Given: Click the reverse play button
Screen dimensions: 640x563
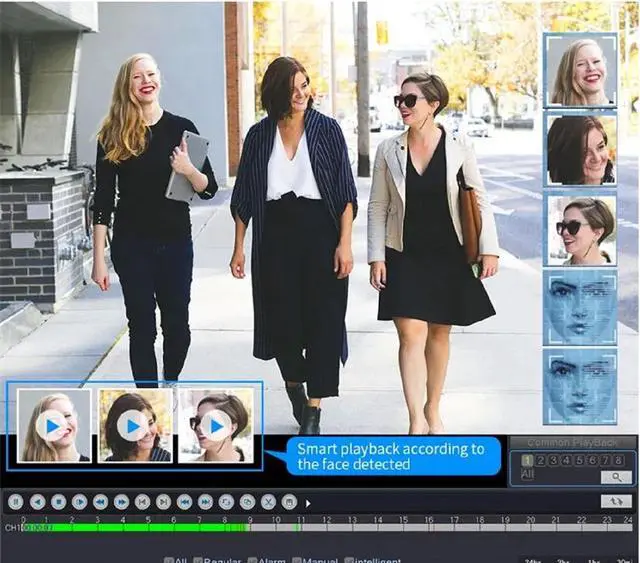Looking at the screenshot, I should click(37, 502).
